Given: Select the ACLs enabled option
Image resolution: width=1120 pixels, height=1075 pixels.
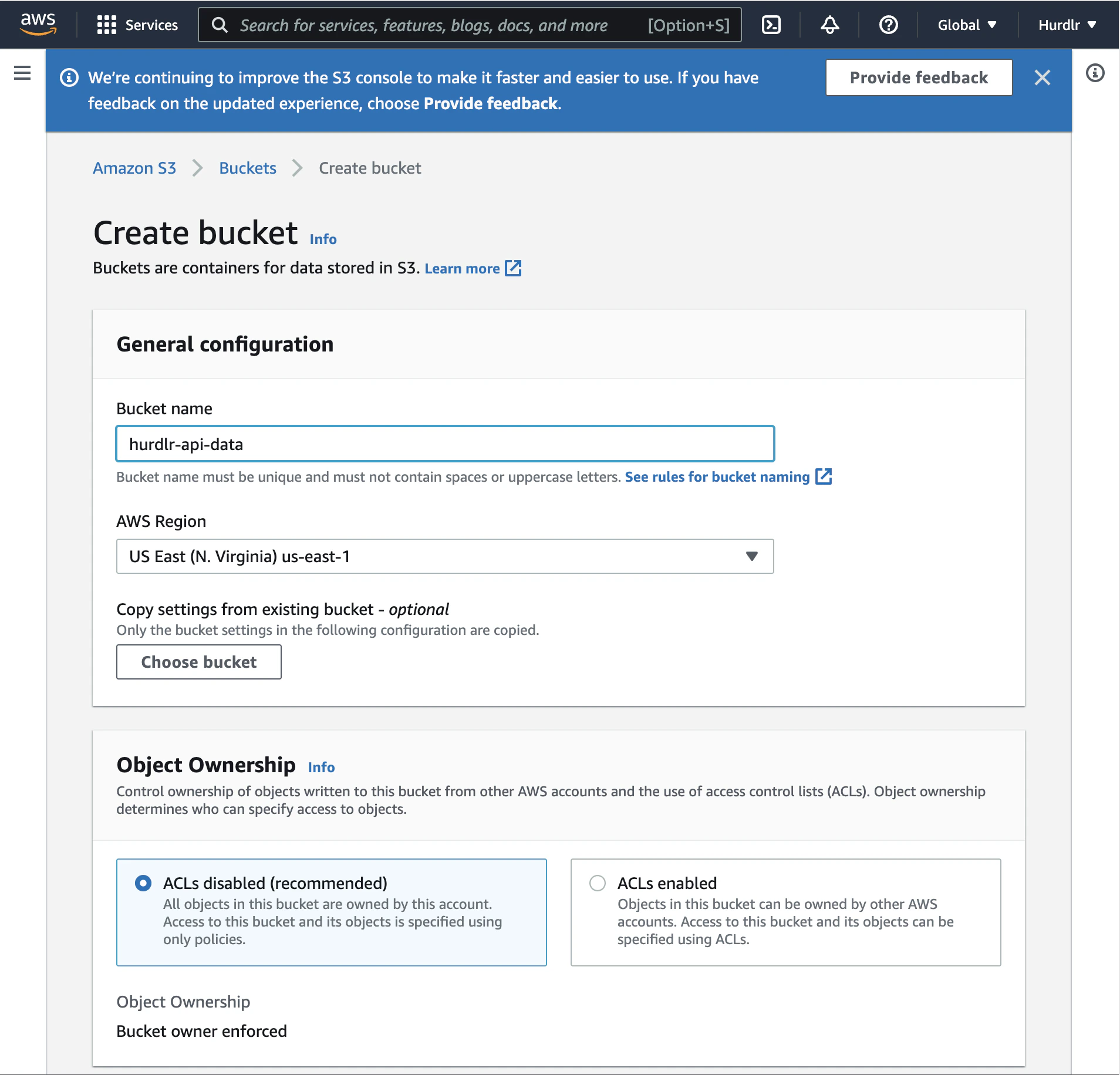Looking at the screenshot, I should (x=598, y=883).
